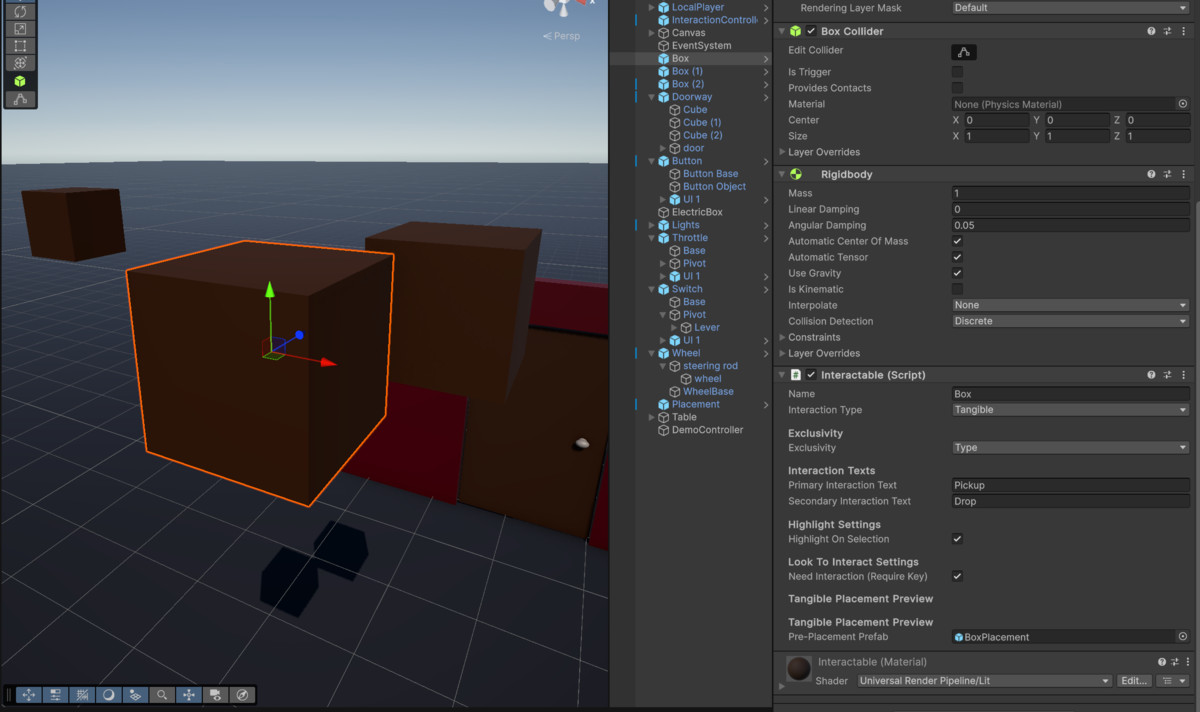This screenshot has height=712, width=1200.
Task: Open the Interactable Script context menu
Action: (1184, 374)
